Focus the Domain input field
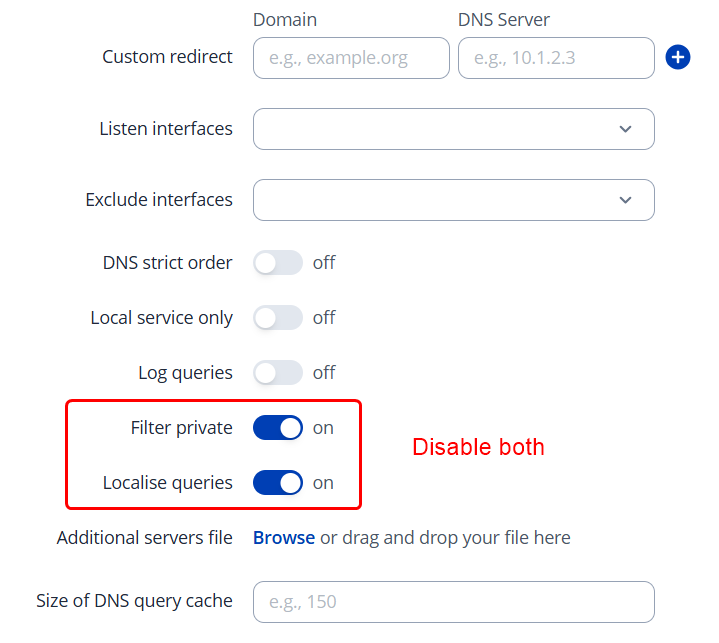719x643 pixels. click(351, 58)
